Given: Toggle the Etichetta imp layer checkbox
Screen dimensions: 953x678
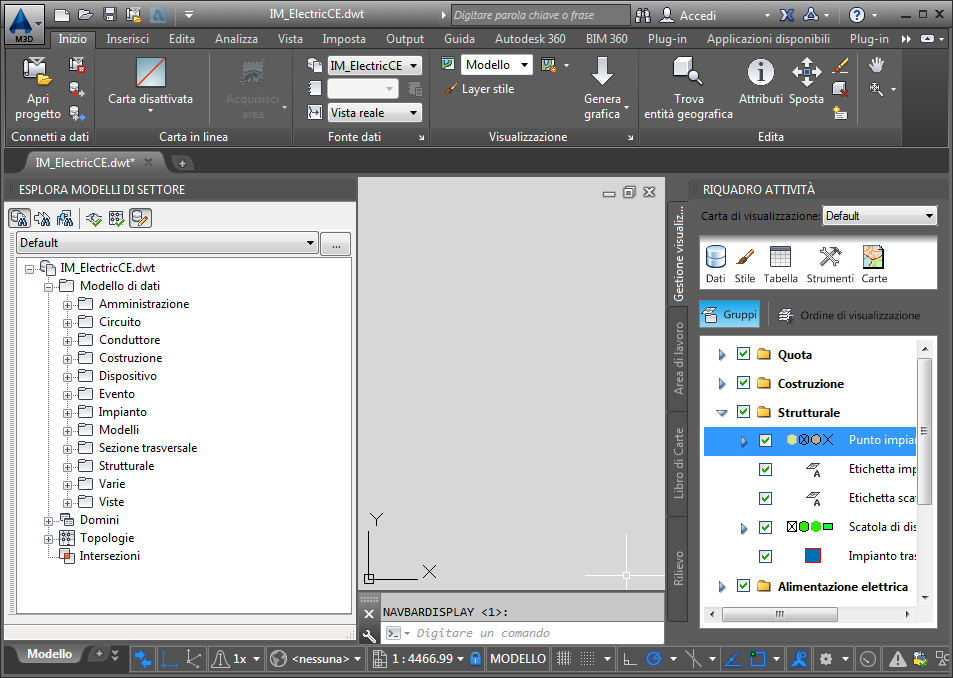Looking at the screenshot, I should pos(765,469).
